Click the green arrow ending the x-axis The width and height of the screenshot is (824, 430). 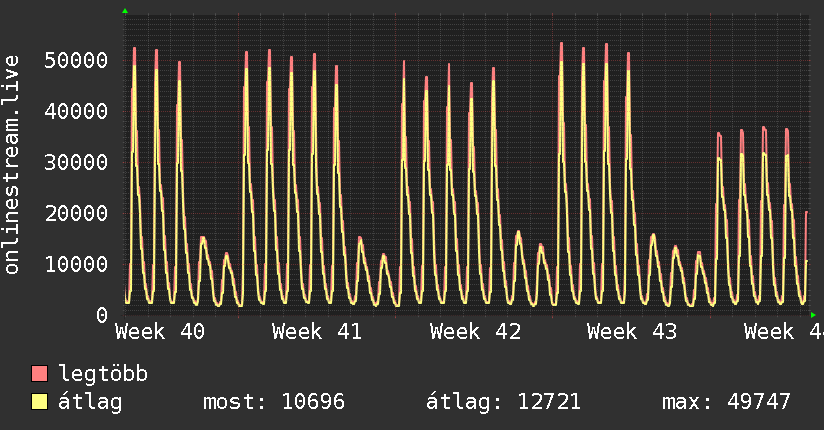click(x=813, y=315)
